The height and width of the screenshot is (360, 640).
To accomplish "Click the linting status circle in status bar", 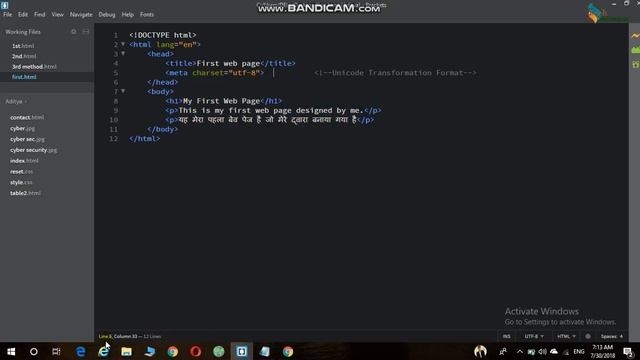I will (588, 336).
